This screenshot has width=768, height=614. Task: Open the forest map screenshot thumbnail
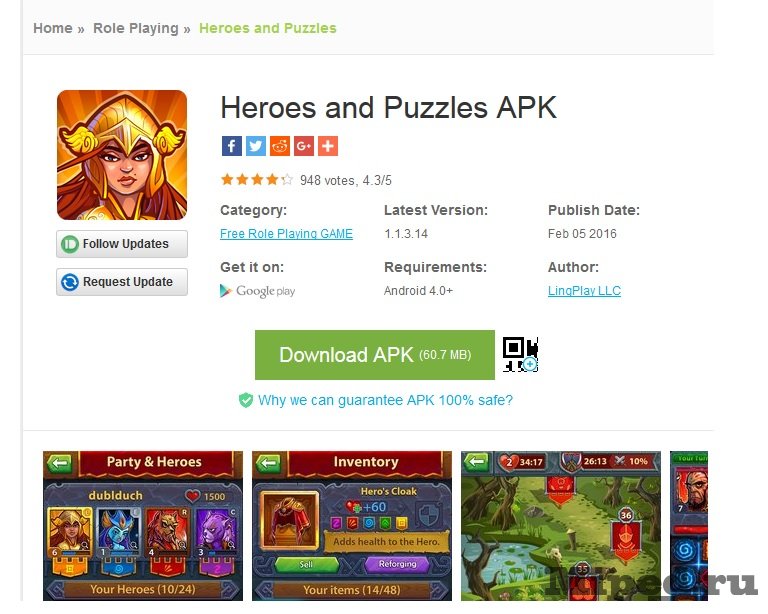tap(561, 526)
